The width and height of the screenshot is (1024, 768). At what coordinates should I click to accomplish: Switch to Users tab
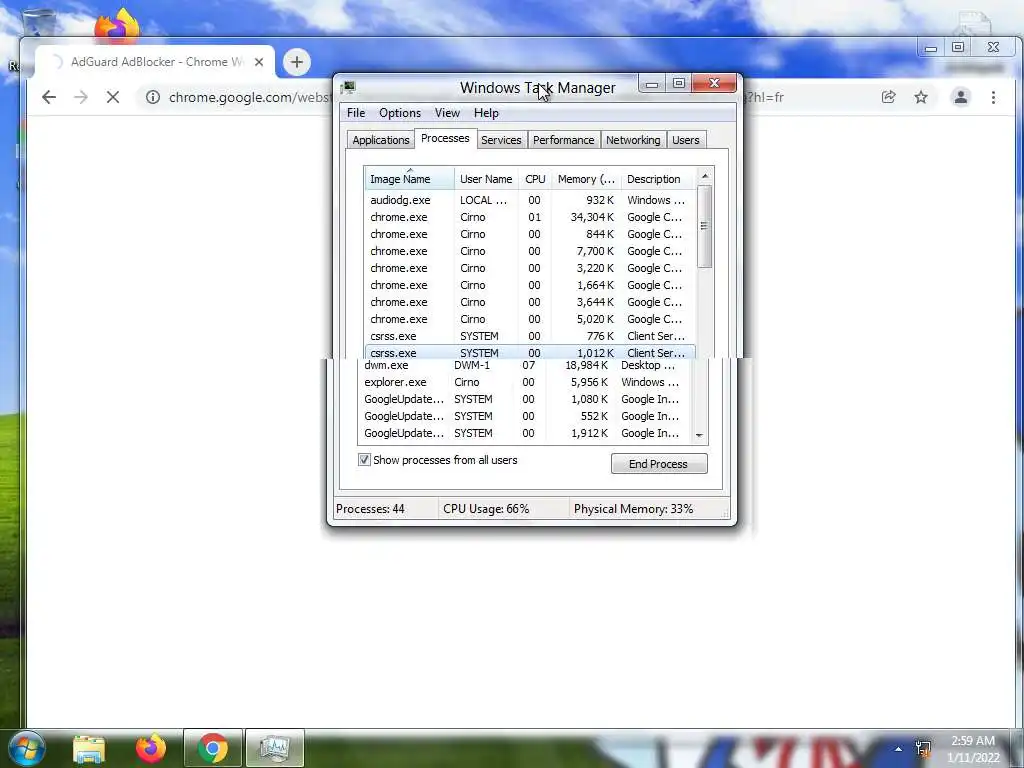tap(686, 140)
